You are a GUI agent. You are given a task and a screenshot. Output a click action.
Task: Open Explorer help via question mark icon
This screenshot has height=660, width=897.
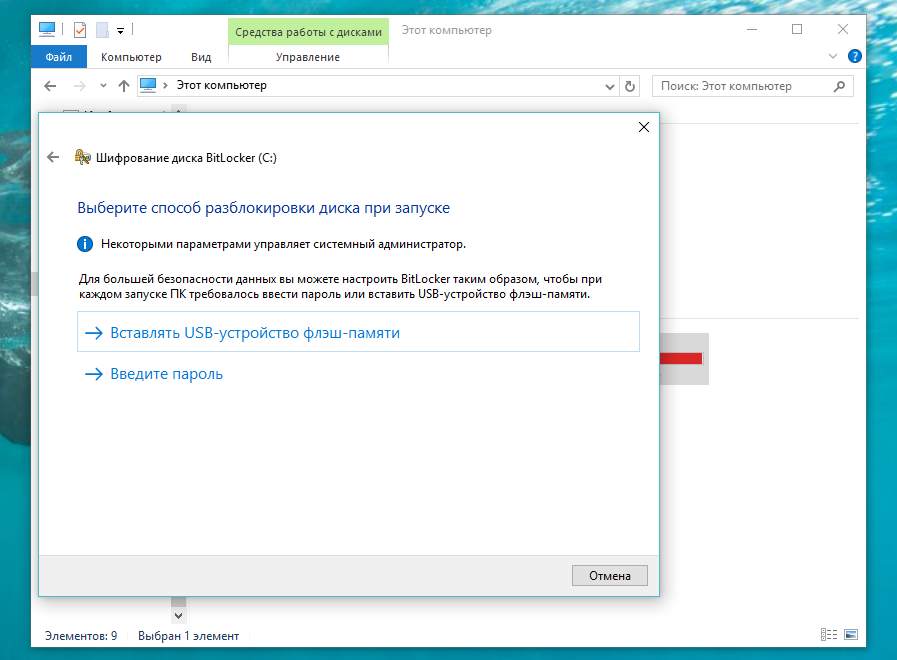855,57
